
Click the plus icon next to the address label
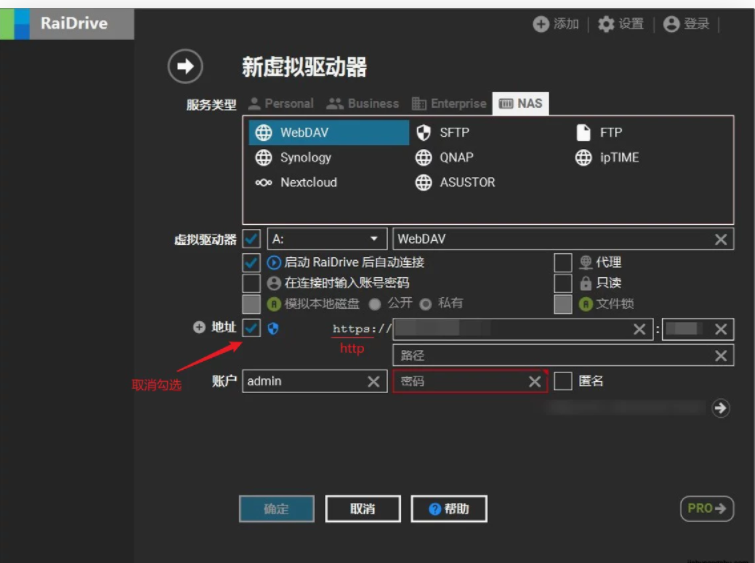tap(199, 327)
